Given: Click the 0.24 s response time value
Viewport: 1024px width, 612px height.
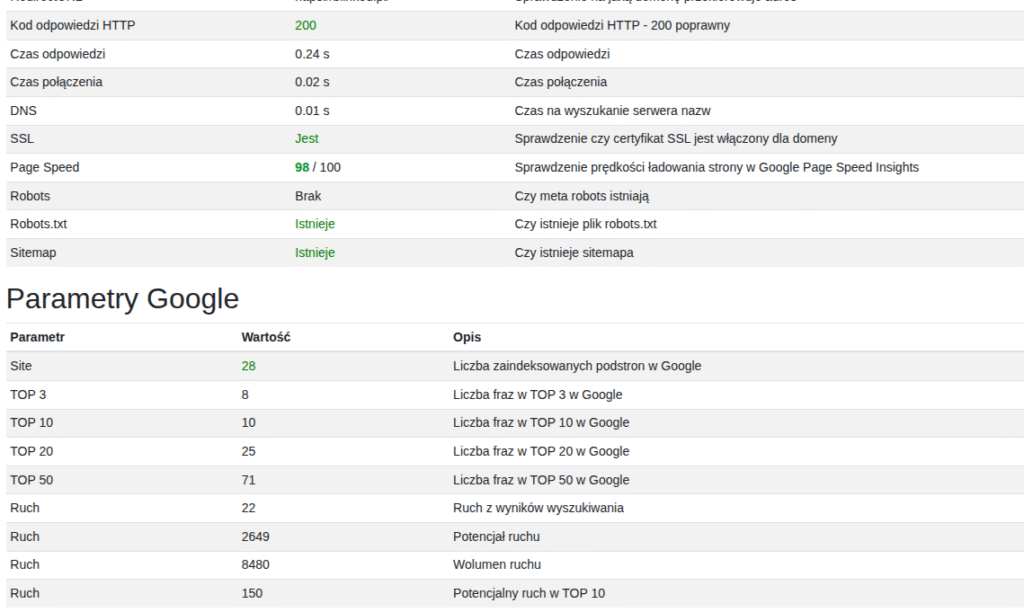Looking at the screenshot, I should coord(312,54).
